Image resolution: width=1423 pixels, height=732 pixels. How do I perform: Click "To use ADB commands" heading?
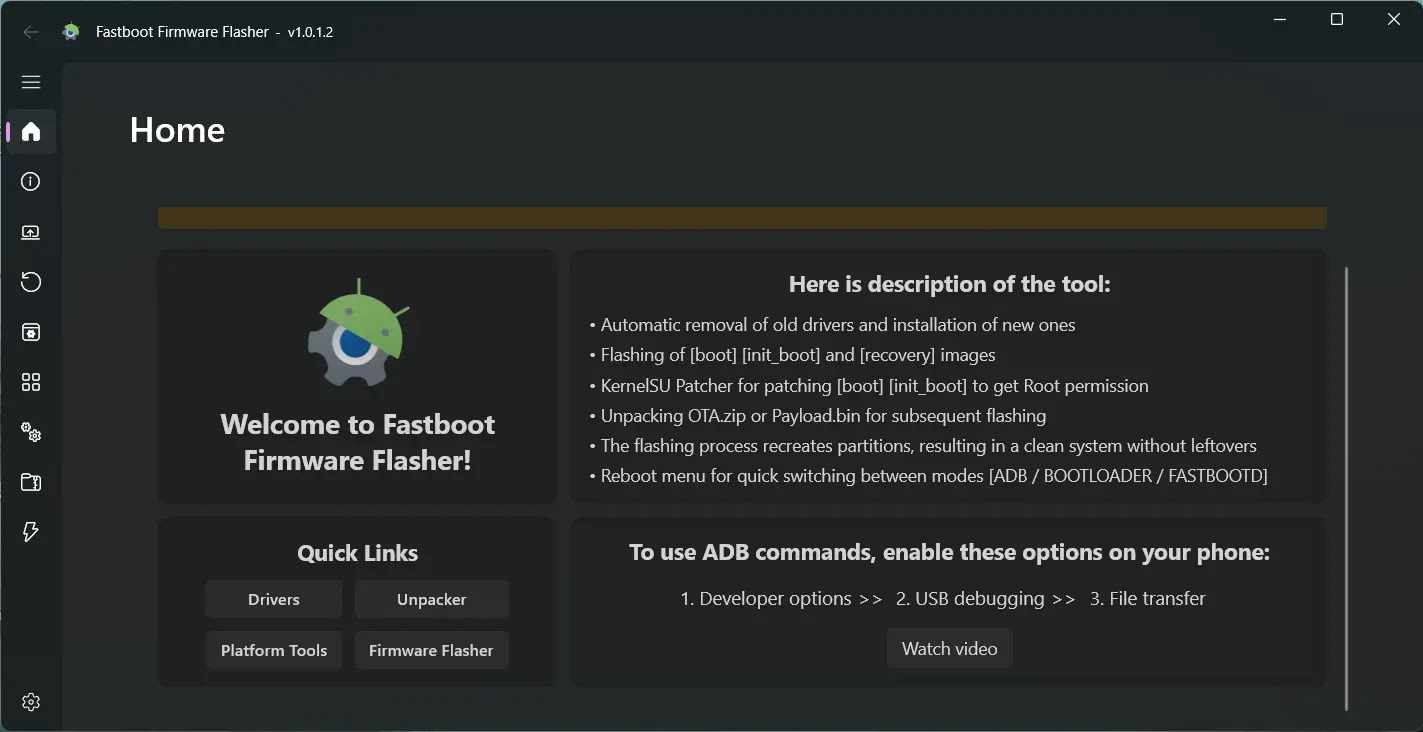click(950, 552)
